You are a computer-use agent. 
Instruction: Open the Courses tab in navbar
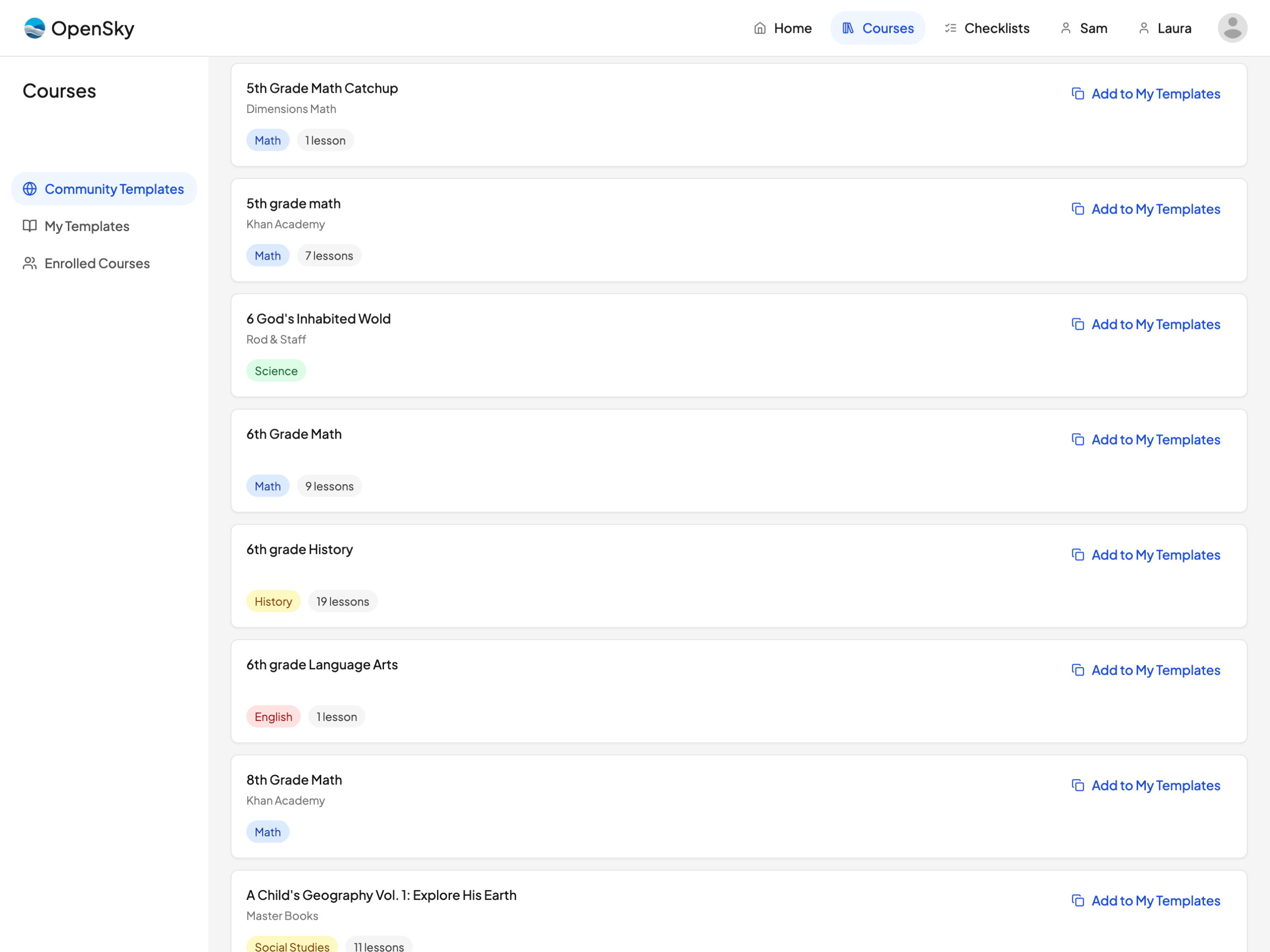pos(878,28)
